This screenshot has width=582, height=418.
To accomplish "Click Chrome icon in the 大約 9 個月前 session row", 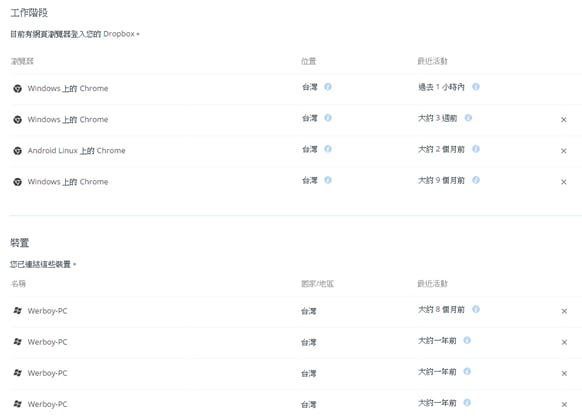I will click(17, 182).
